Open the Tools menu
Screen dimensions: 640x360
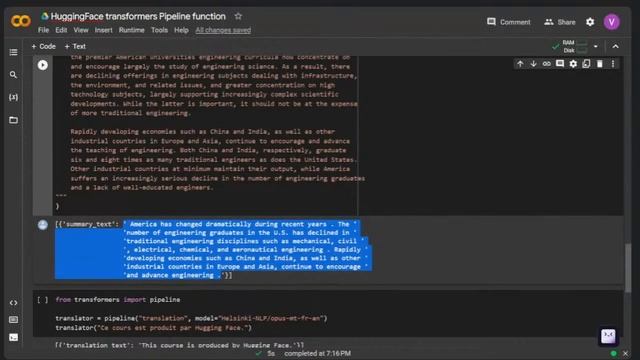click(159, 30)
